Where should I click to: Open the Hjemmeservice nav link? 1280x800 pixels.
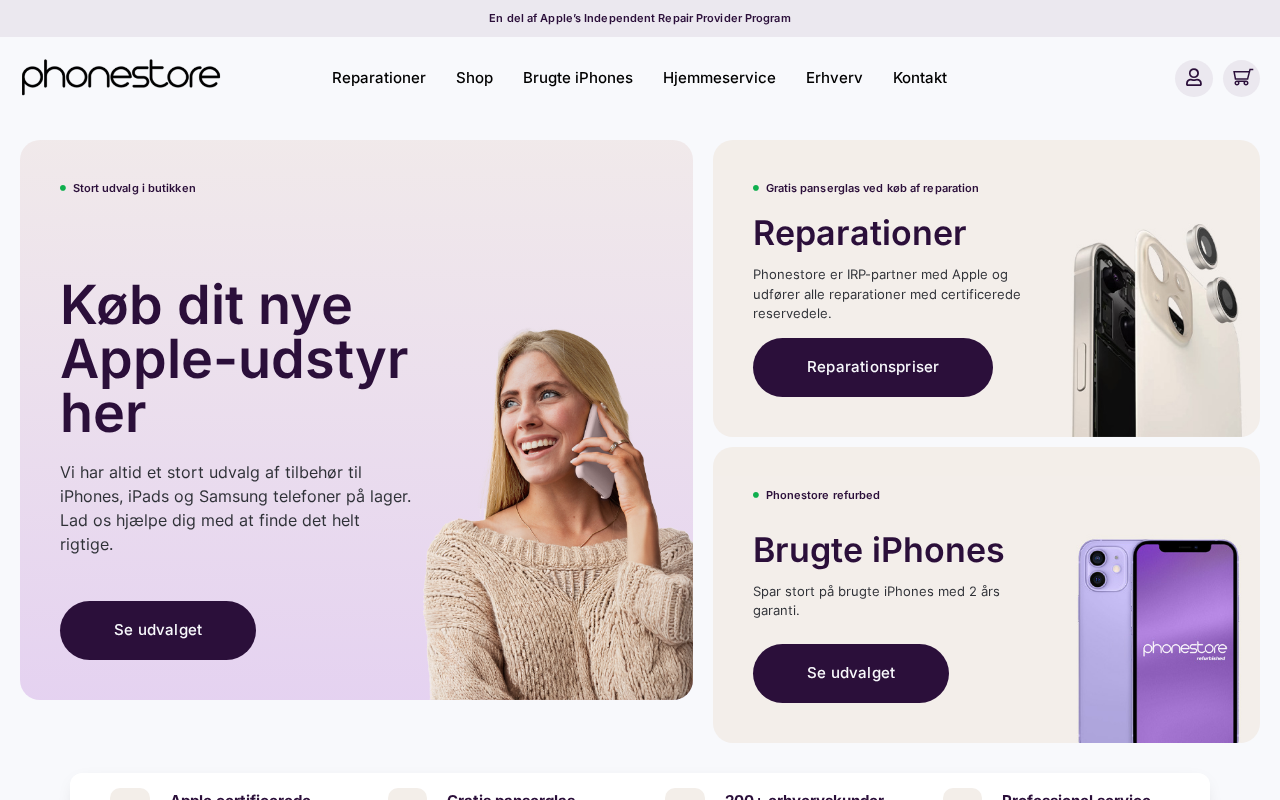click(x=719, y=78)
